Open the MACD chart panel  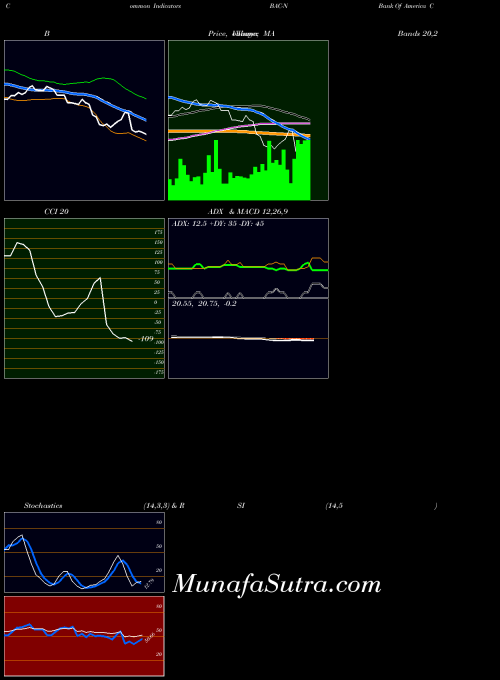(248, 338)
